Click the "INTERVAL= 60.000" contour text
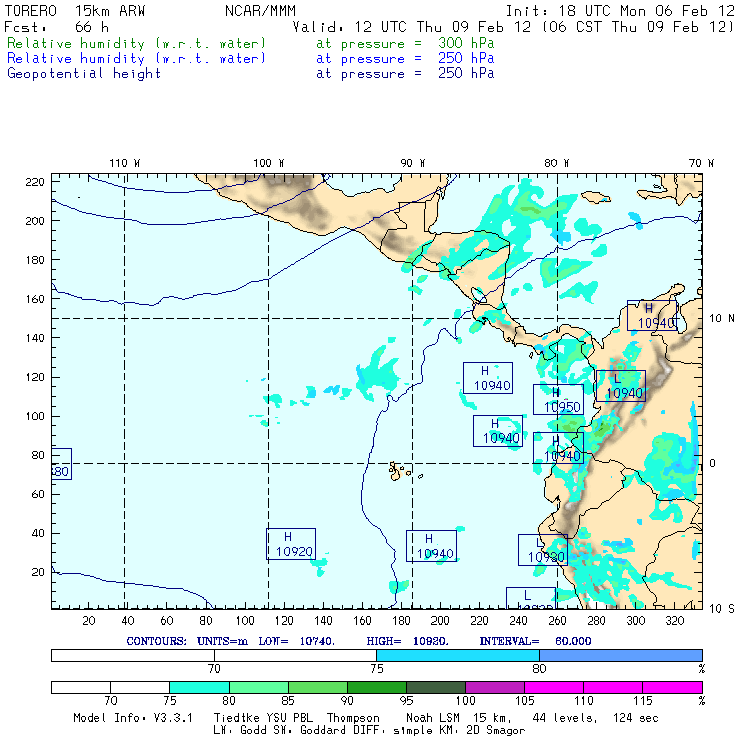 coord(535,641)
